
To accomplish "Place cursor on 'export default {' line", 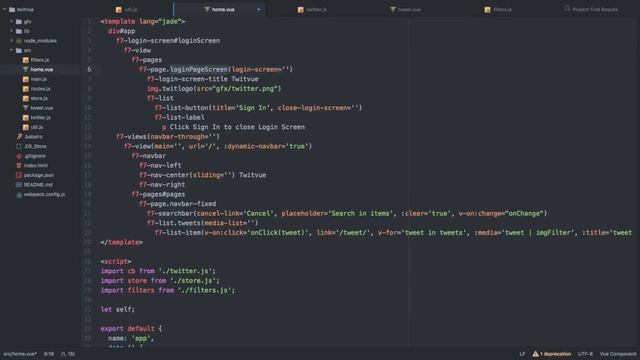I will tap(131, 329).
